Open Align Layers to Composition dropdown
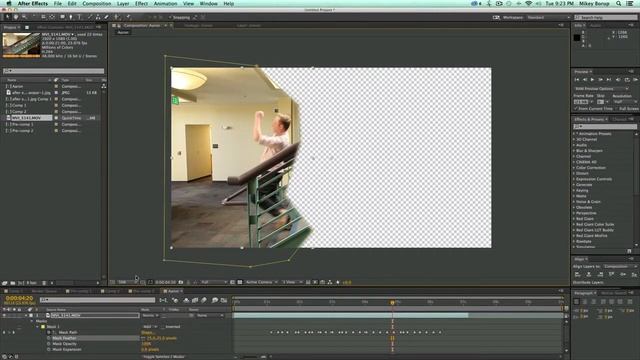This screenshot has width=640, height=360. [619, 266]
